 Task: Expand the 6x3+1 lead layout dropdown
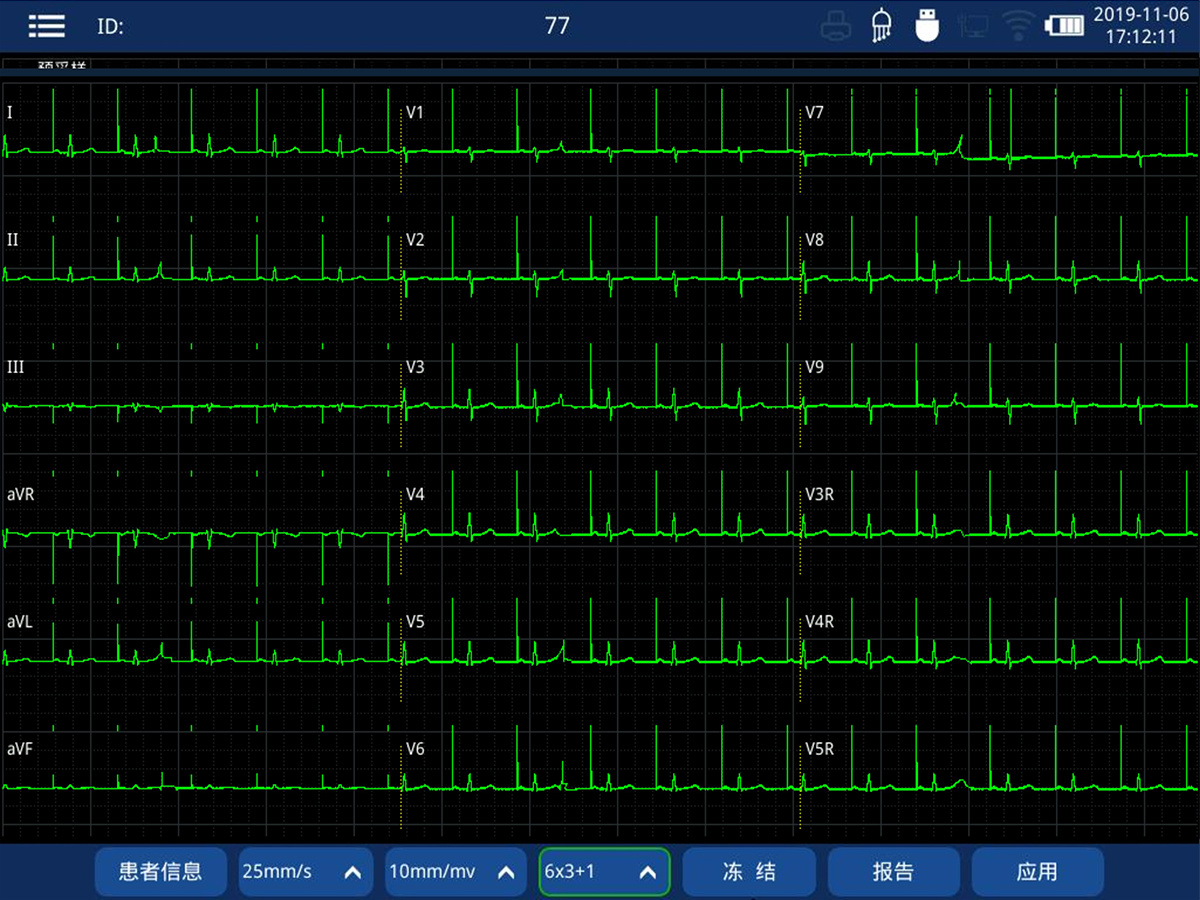(x=604, y=871)
